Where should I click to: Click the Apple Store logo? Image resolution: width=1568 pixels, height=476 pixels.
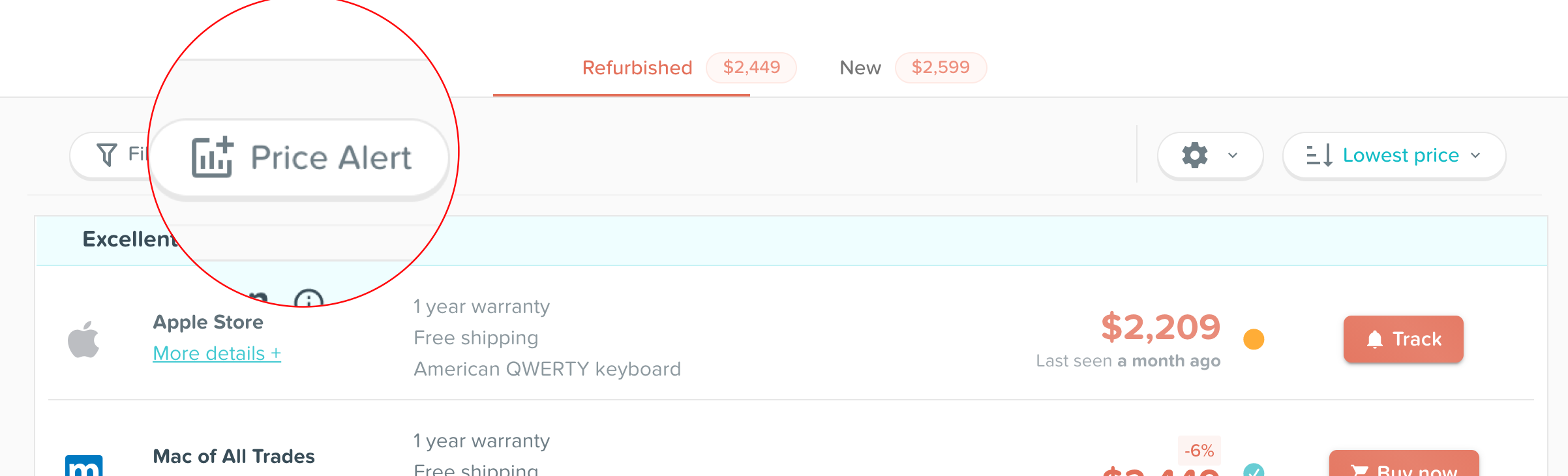pyautogui.click(x=84, y=339)
